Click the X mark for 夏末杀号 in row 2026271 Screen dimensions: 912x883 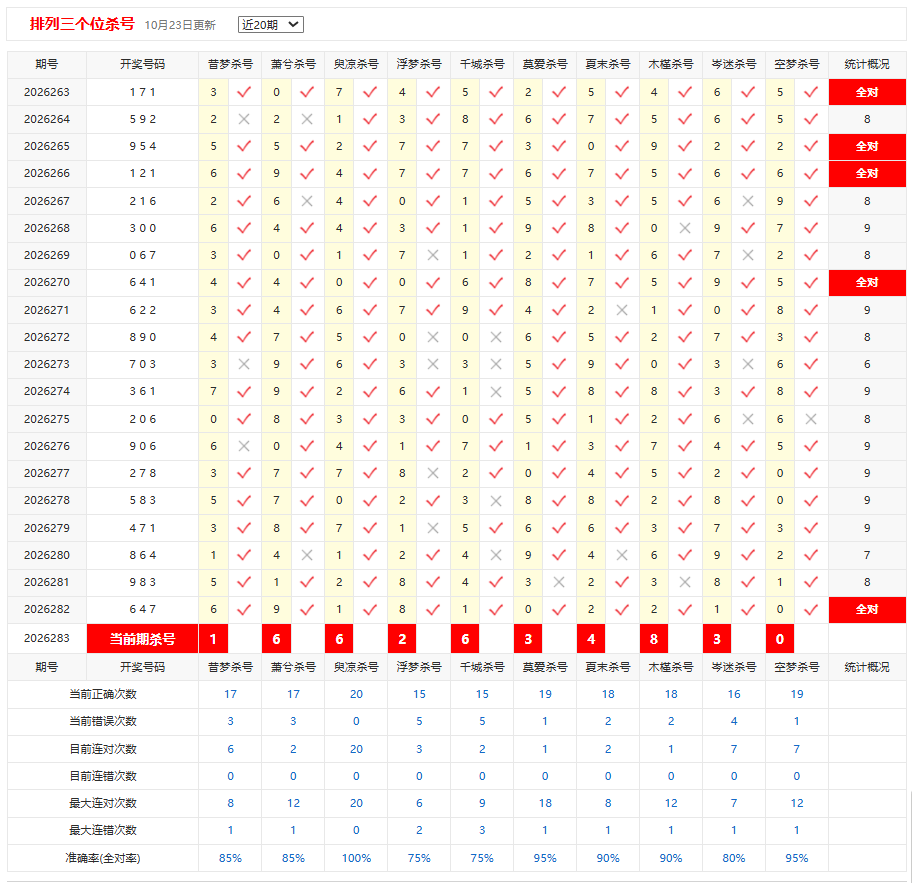[622, 310]
